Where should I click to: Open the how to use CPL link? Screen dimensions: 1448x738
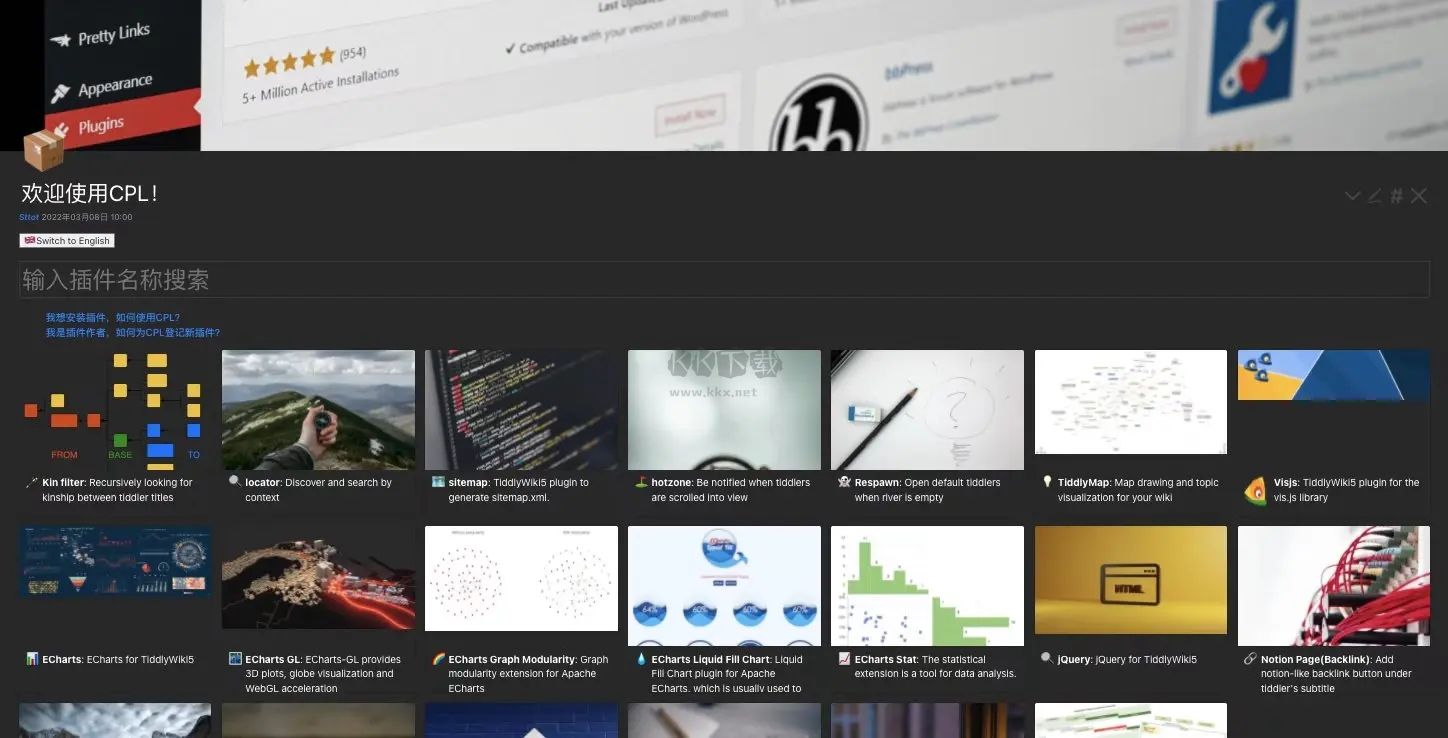click(112, 318)
